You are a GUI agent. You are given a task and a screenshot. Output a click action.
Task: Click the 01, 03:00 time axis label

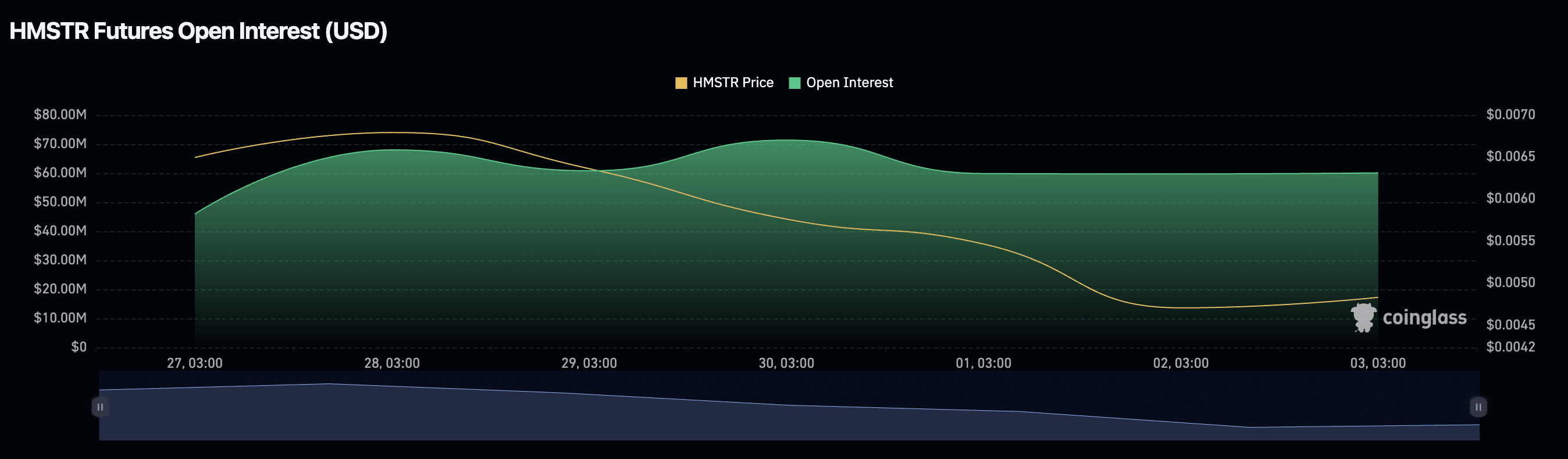pos(983,363)
